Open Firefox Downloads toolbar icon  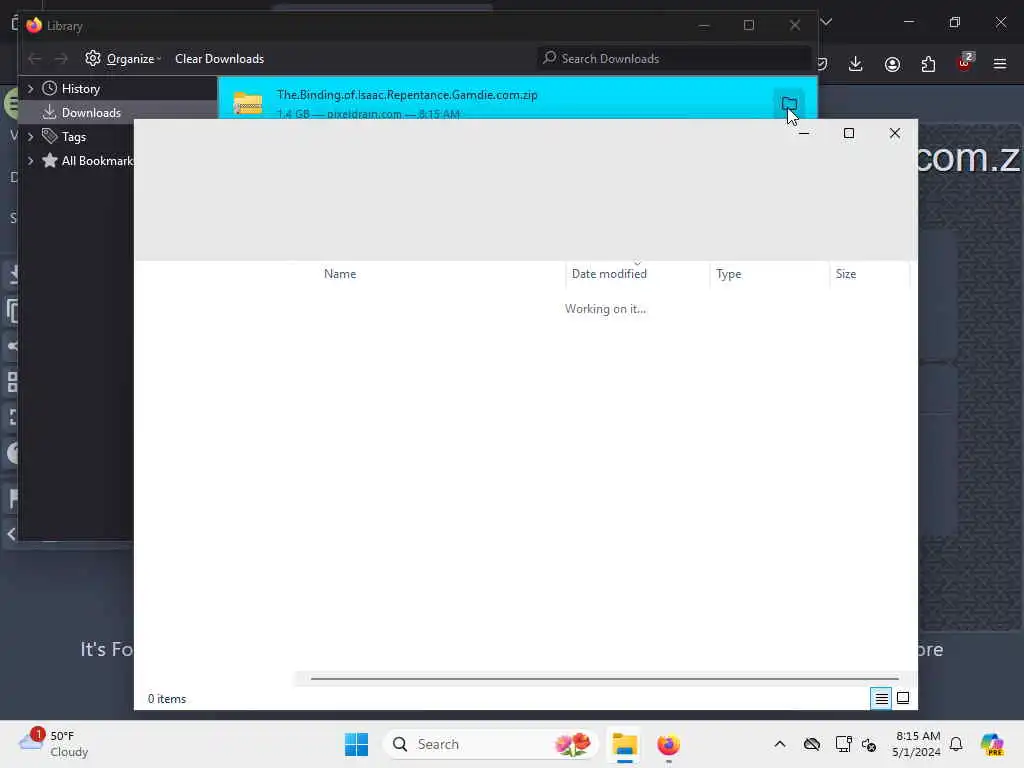click(856, 64)
